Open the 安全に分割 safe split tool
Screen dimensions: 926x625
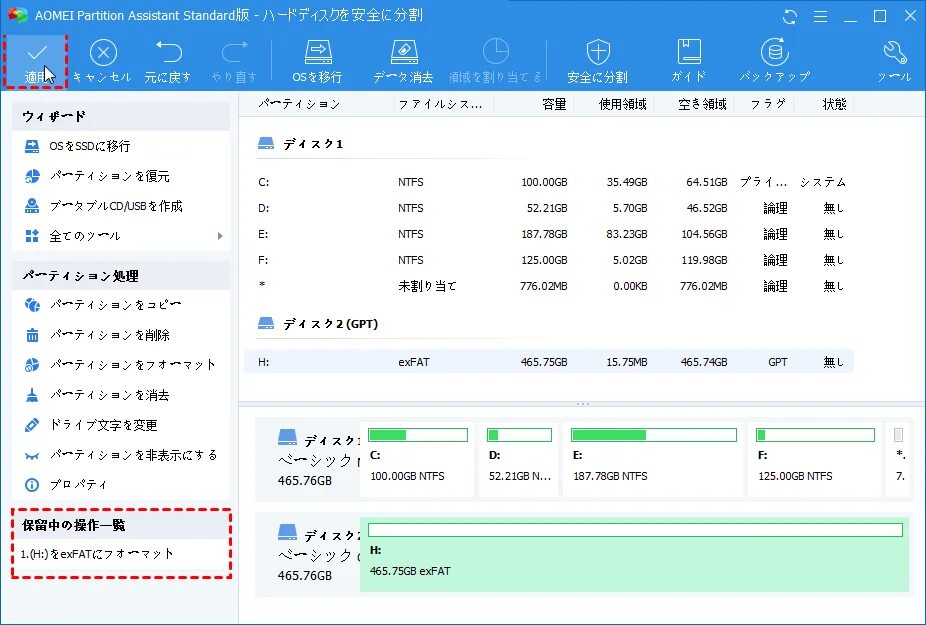597,61
